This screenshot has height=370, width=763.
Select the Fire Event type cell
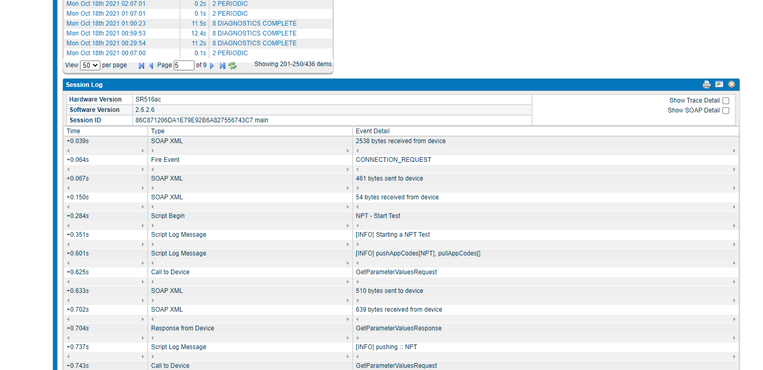click(x=165, y=160)
